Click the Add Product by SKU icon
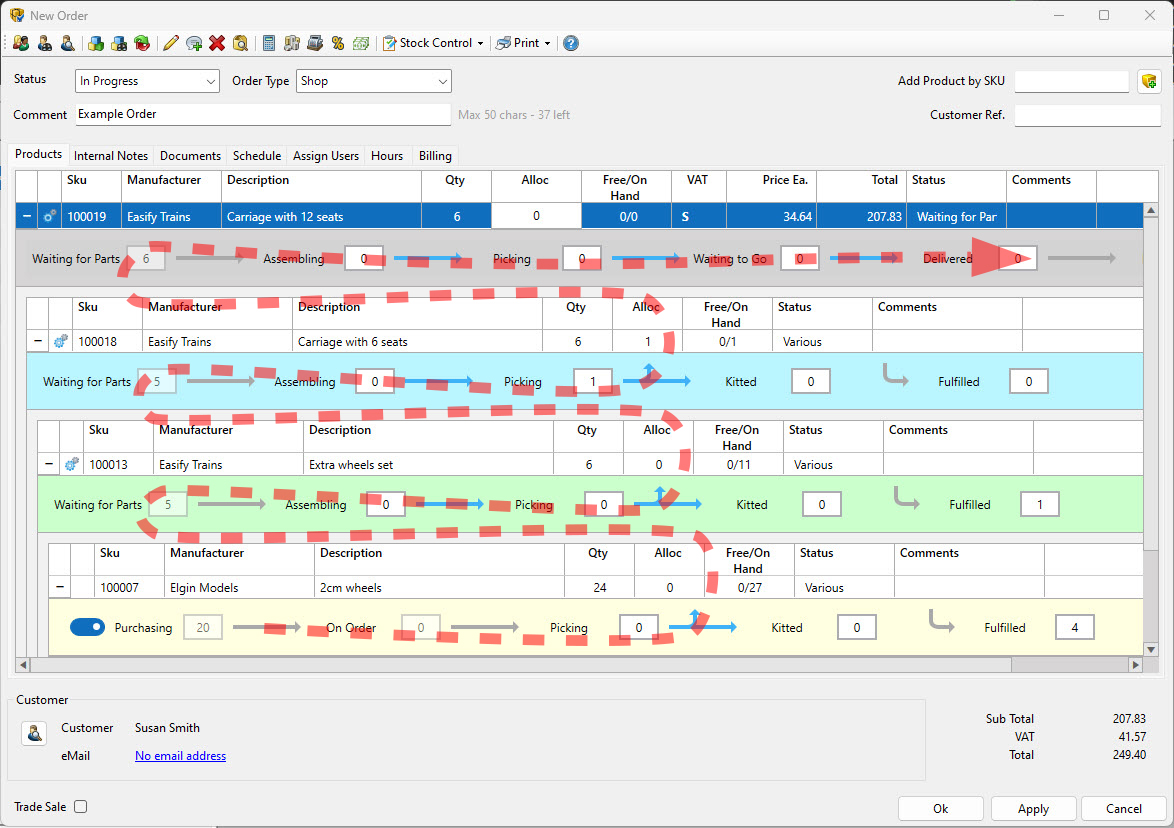Screen dimensions: 1174x828 coord(1148,79)
